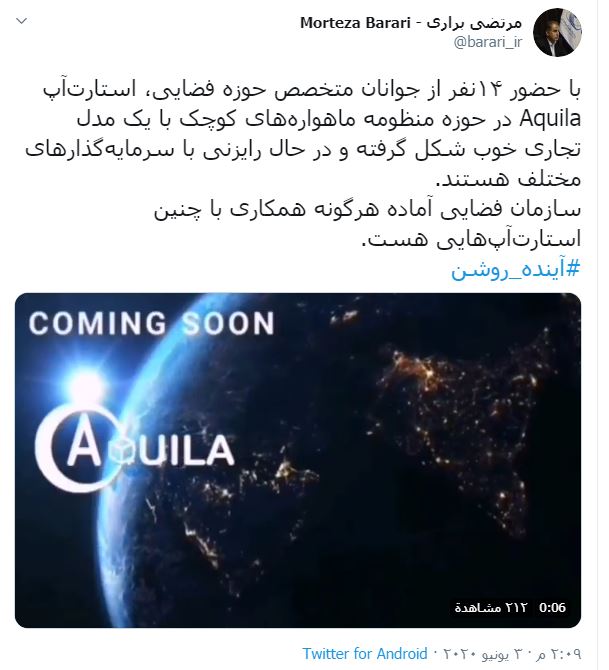Click the COMING SOON title in the video
This screenshot has height=670, width=609.
click(x=152, y=323)
